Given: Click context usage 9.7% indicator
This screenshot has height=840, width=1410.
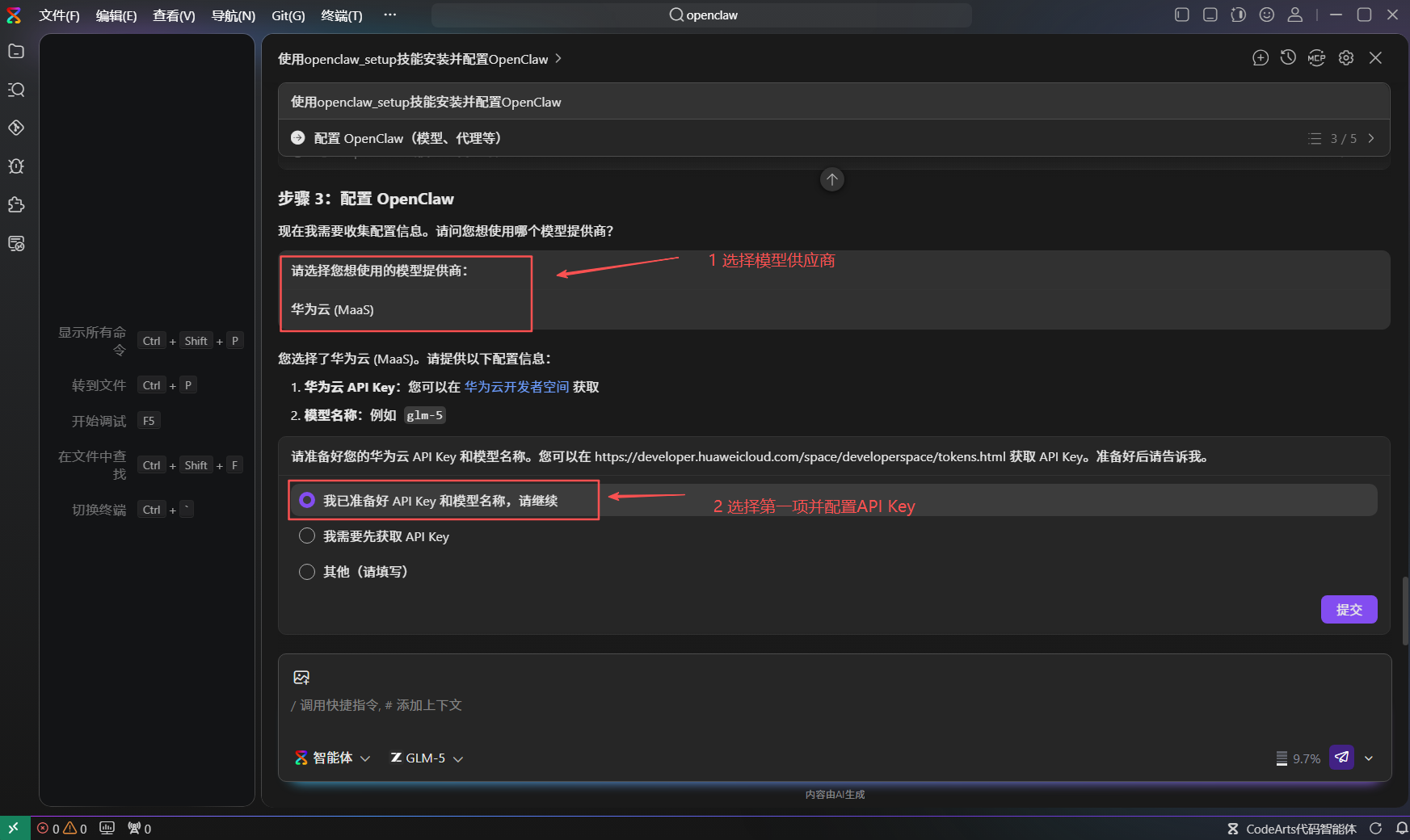Looking at the screenshot, I should pos(1298,758).
